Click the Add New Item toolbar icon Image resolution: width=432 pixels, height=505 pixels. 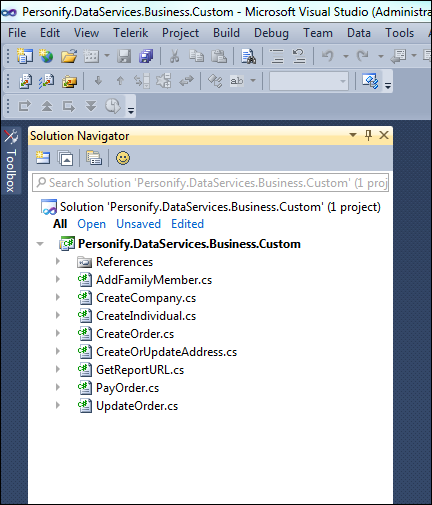91,56
